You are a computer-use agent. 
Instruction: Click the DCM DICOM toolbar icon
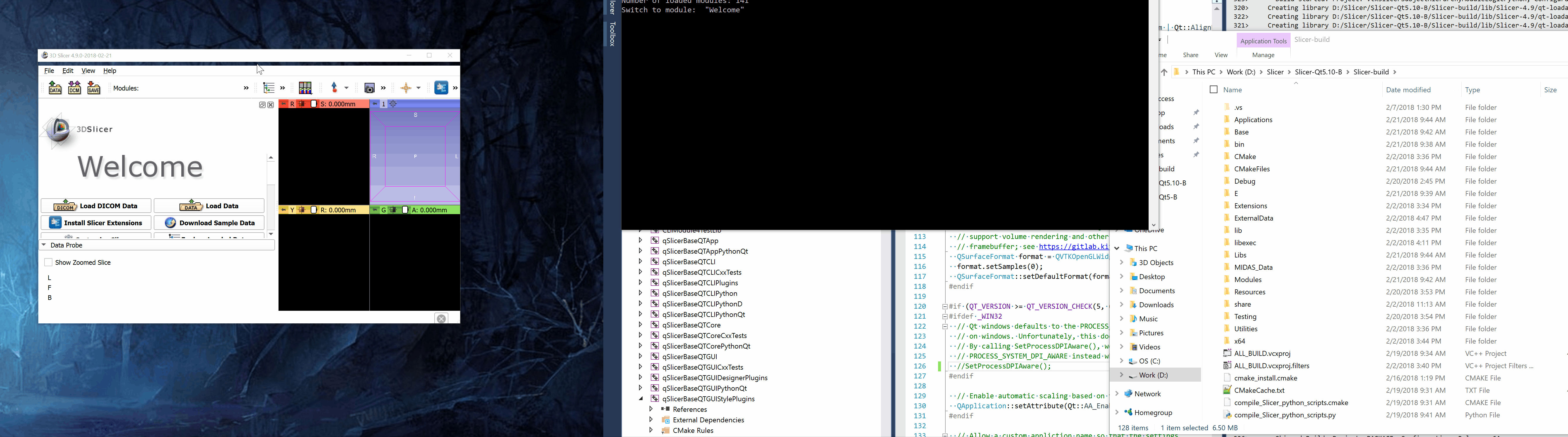click(74, 88)
